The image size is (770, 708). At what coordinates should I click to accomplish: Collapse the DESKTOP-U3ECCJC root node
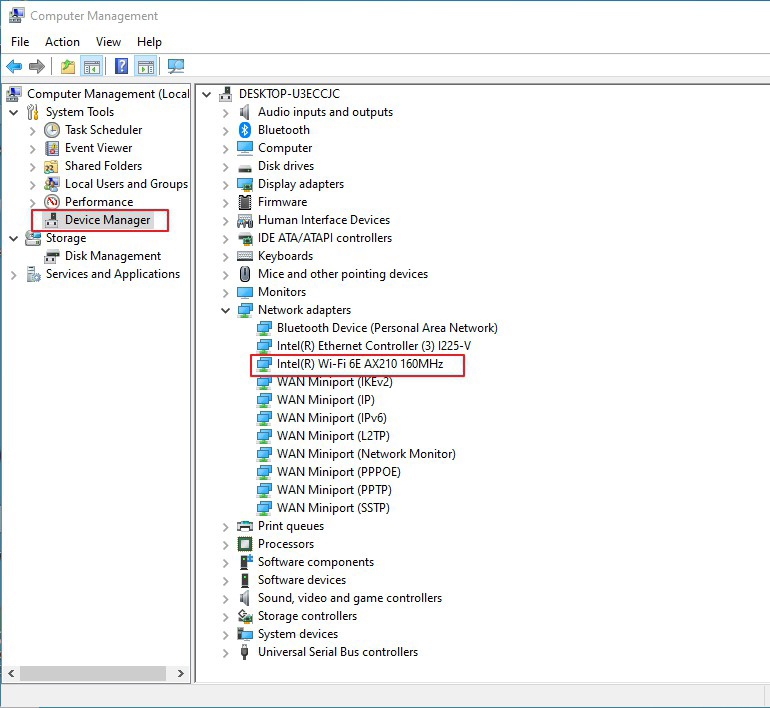[207, 94]
